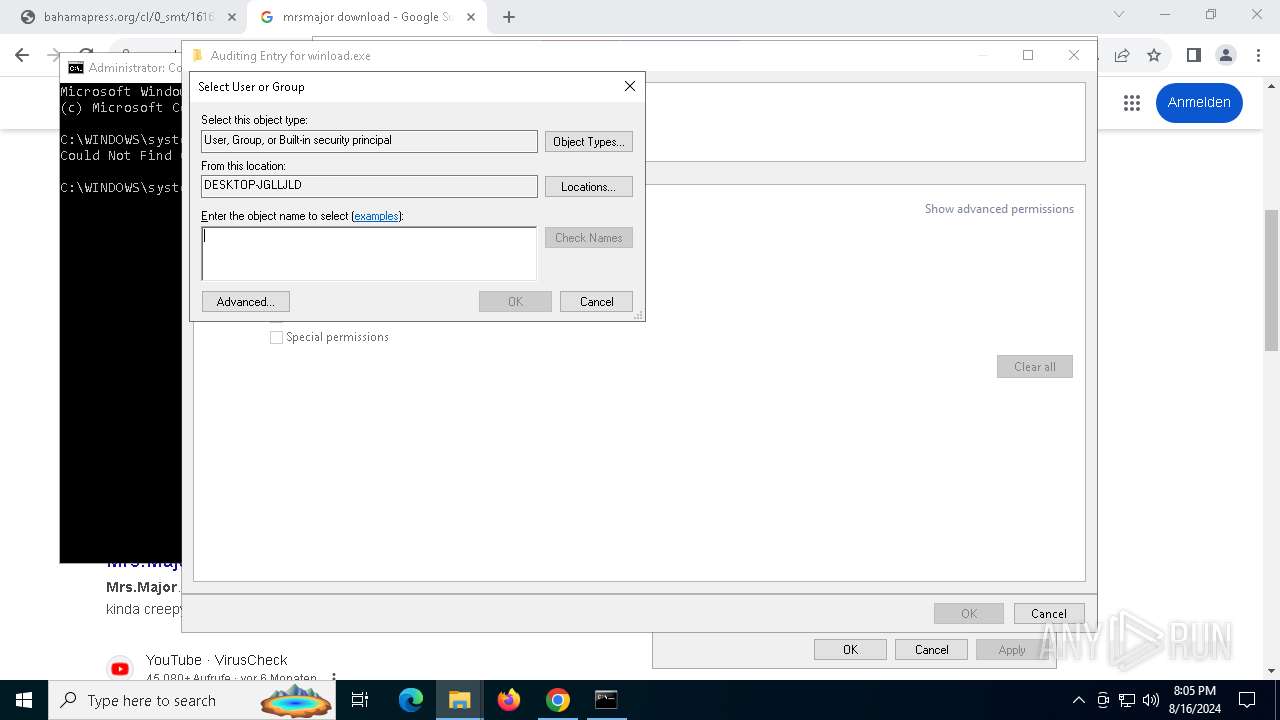Screen dimensions: 1280x720
Task: Toggle Special permissions checkbox
Action: [276, 338]
